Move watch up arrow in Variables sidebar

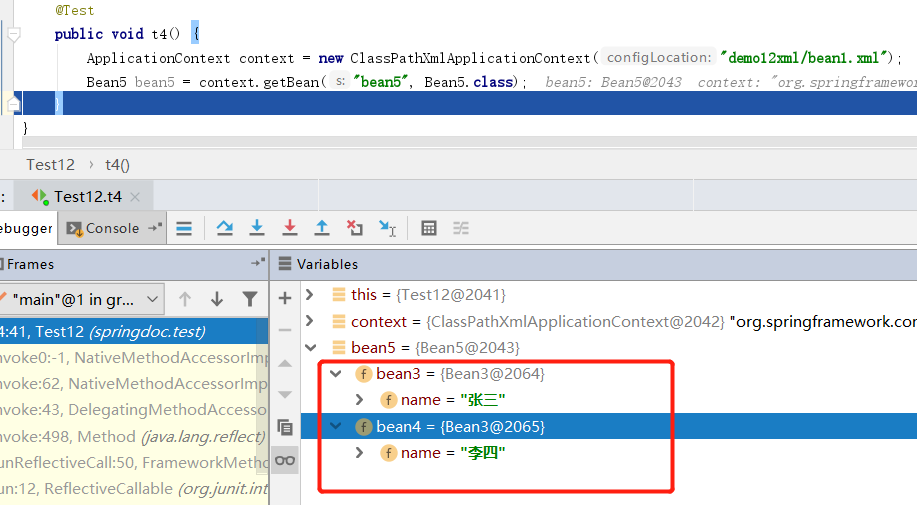pyautogui.click(x=285, y=364)
